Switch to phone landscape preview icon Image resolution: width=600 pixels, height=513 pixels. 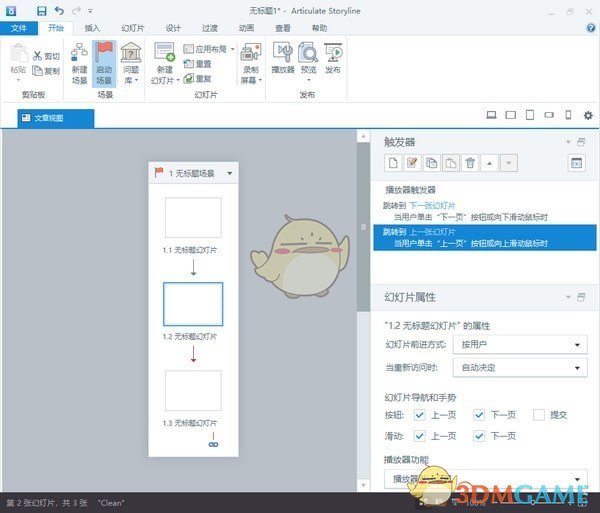549,115
